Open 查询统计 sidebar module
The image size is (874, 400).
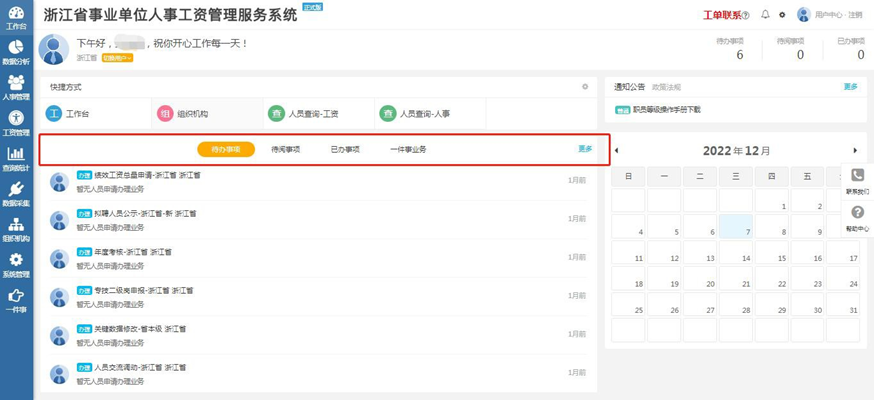16,159
